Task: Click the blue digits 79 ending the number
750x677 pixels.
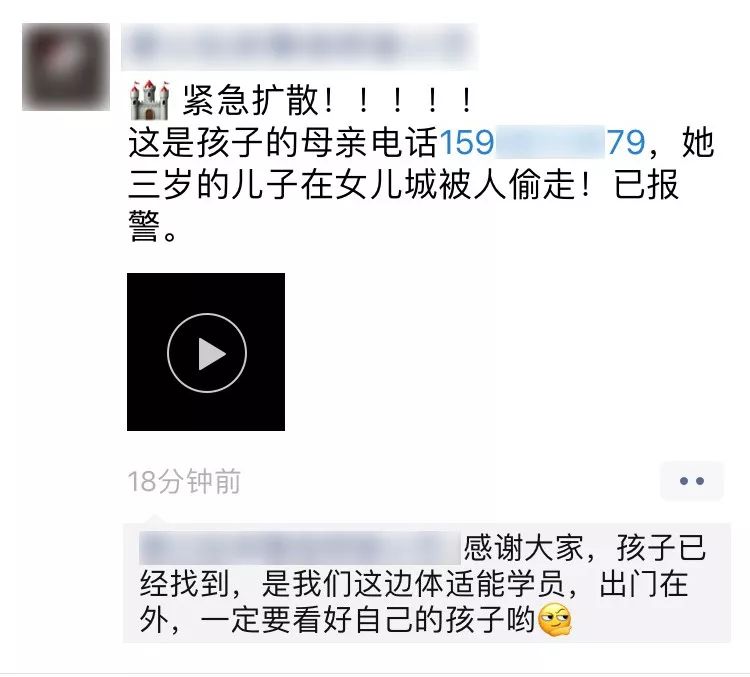Action: 627,142
